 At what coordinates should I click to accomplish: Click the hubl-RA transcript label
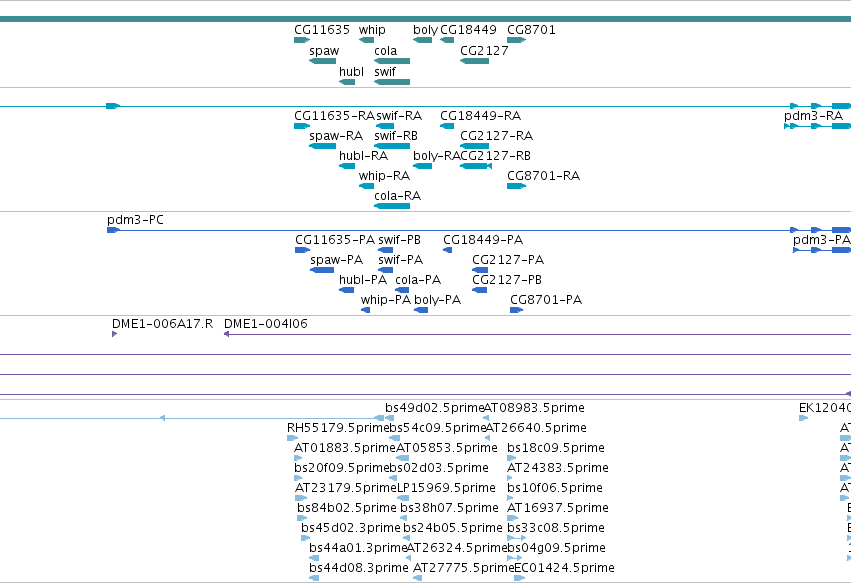click(x=364, y=156)
